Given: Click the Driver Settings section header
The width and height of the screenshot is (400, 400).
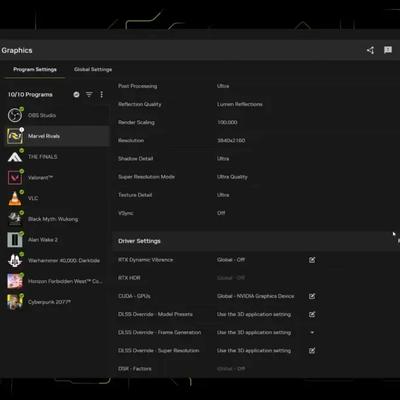Looking at the screenshot, I should point(256,241).
